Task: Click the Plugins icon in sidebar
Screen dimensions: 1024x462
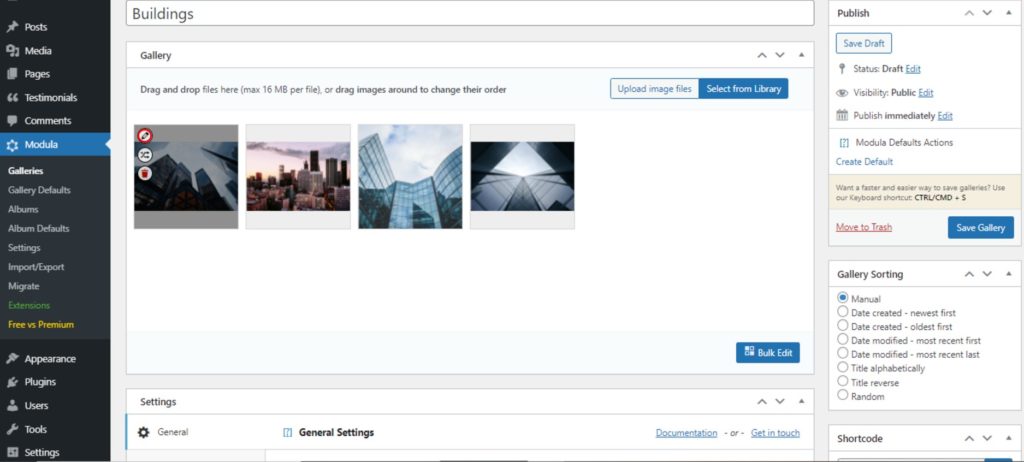Action: pos(12,382)
